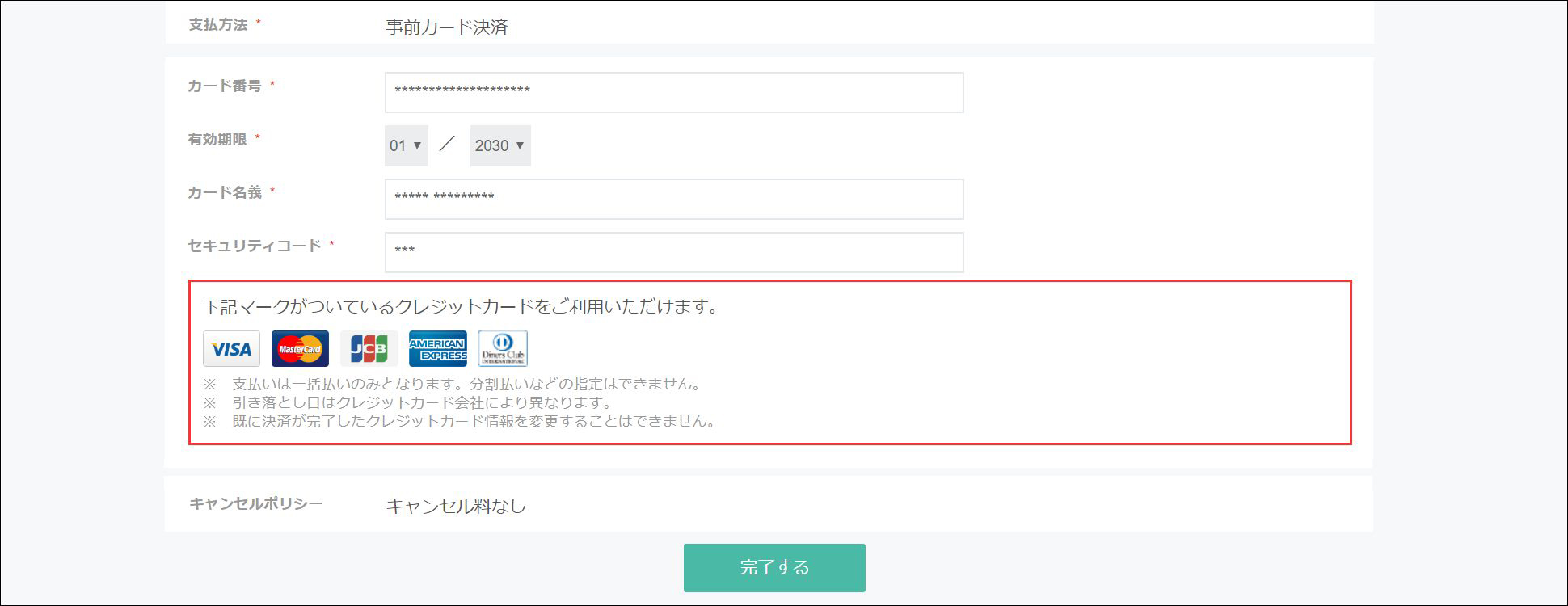Screen dimensions: 1568x606
Task: Open the expiry month dropdown showing 01
Action: point(406,145)
